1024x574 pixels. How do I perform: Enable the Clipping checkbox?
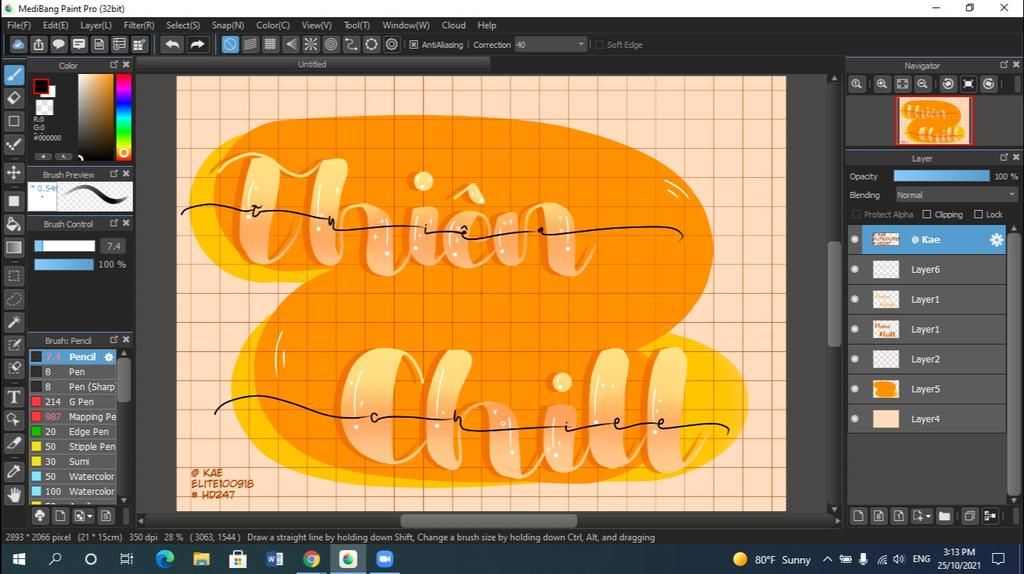point(927,214)
